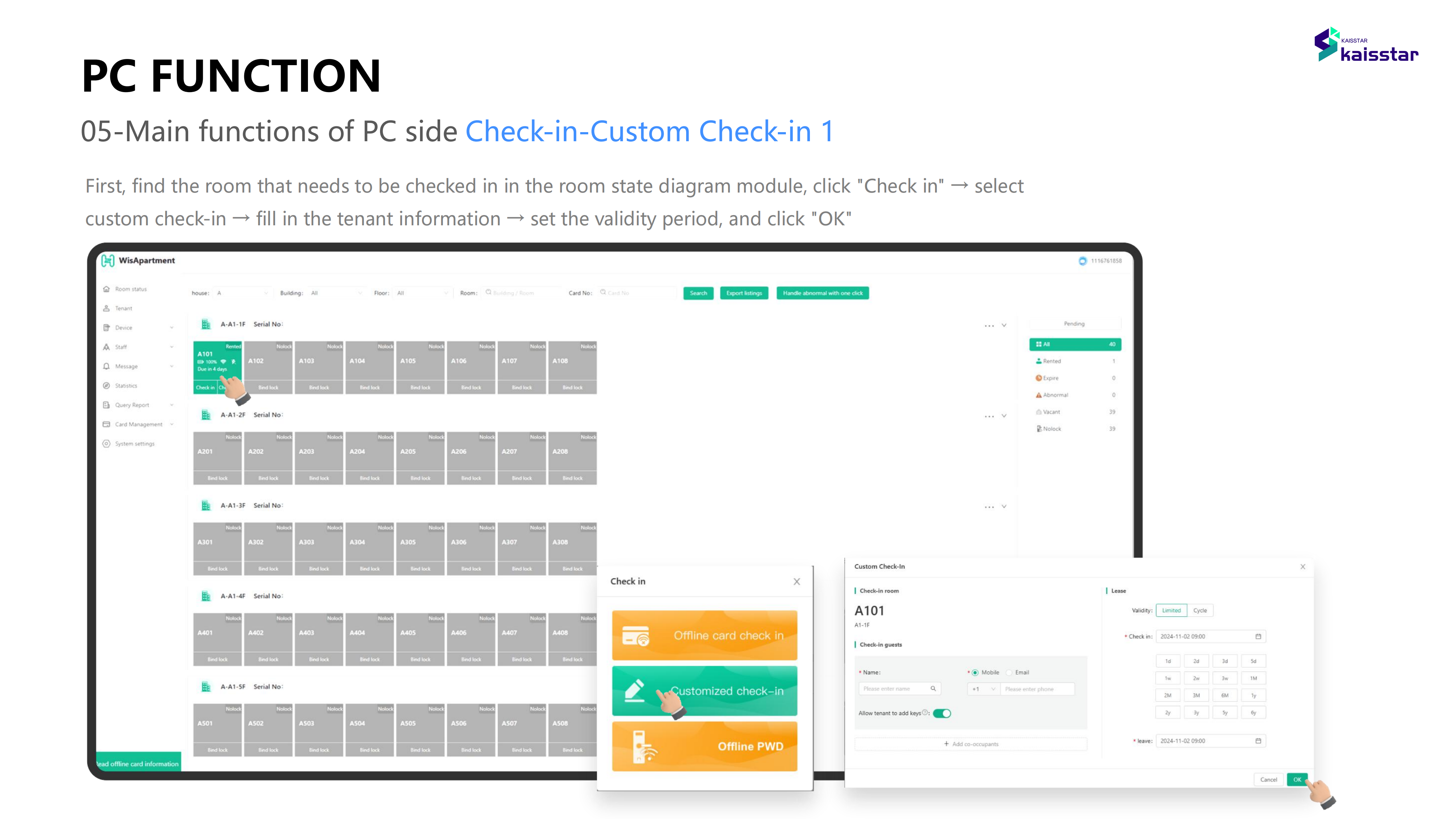Image resolution: width=1456 pixels, height=819 pixels.
Task: Open the Floor dropdown filter
Action: click(422, 293)
